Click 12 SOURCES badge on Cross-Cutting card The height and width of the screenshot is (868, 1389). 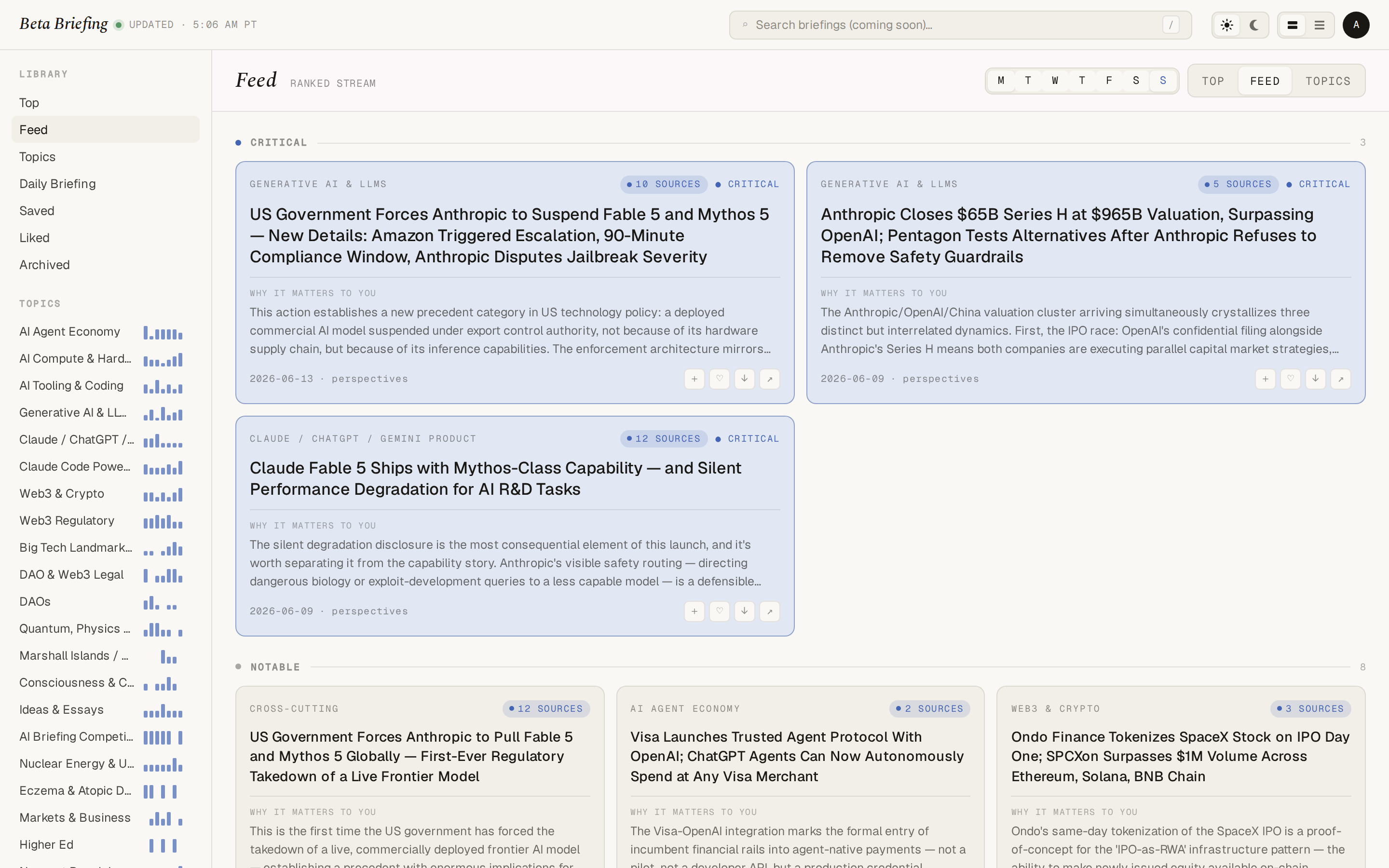pos(546,709)
